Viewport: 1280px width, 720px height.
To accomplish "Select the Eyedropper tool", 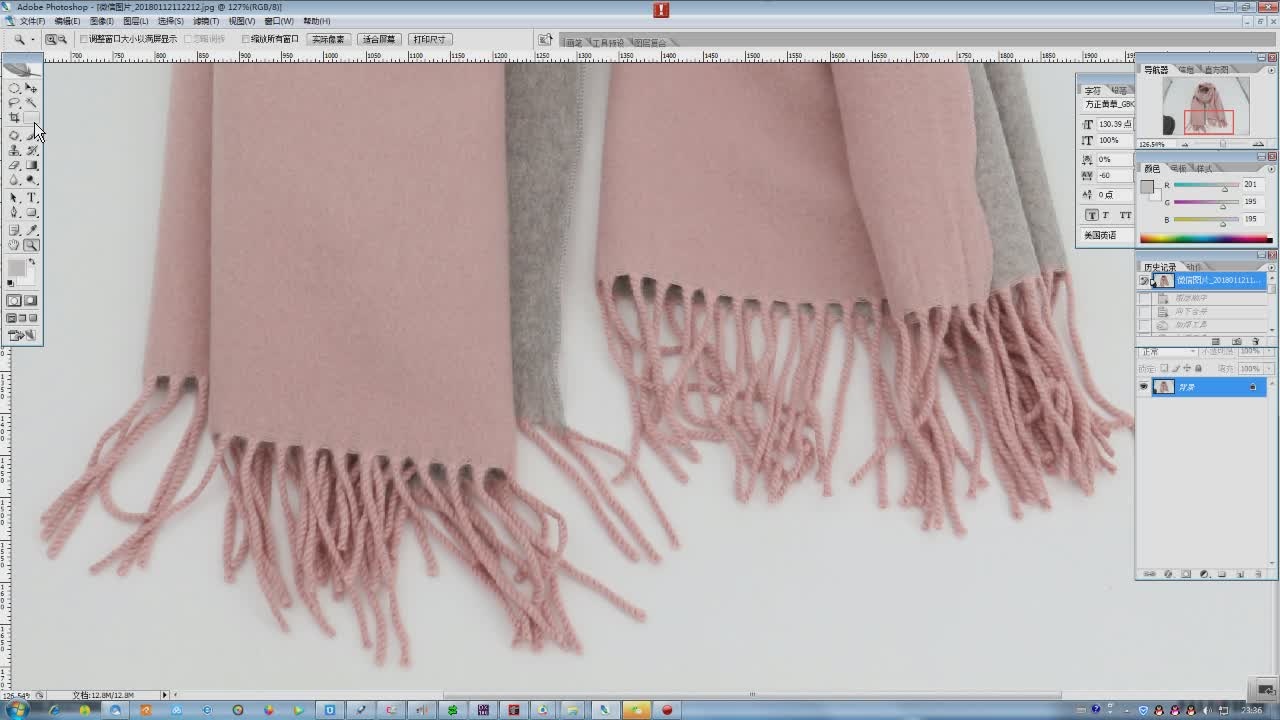I will (x=31, y=230).
